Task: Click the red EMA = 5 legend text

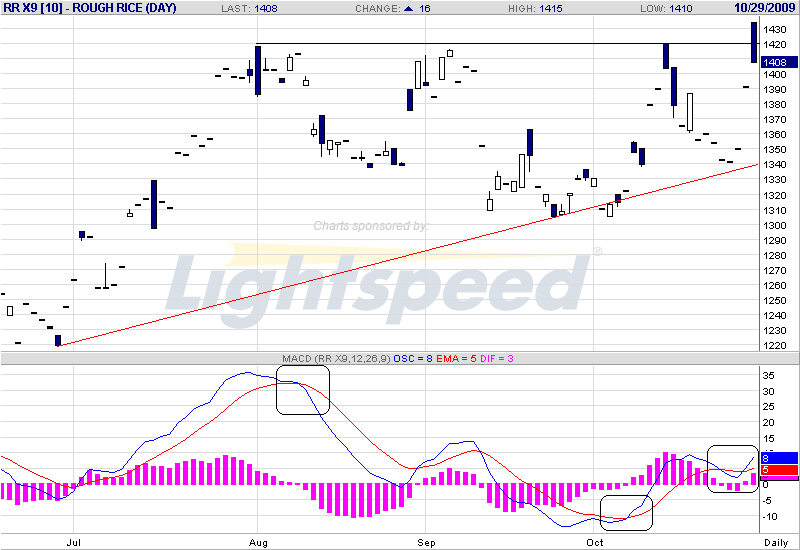Action: point(456,359)
